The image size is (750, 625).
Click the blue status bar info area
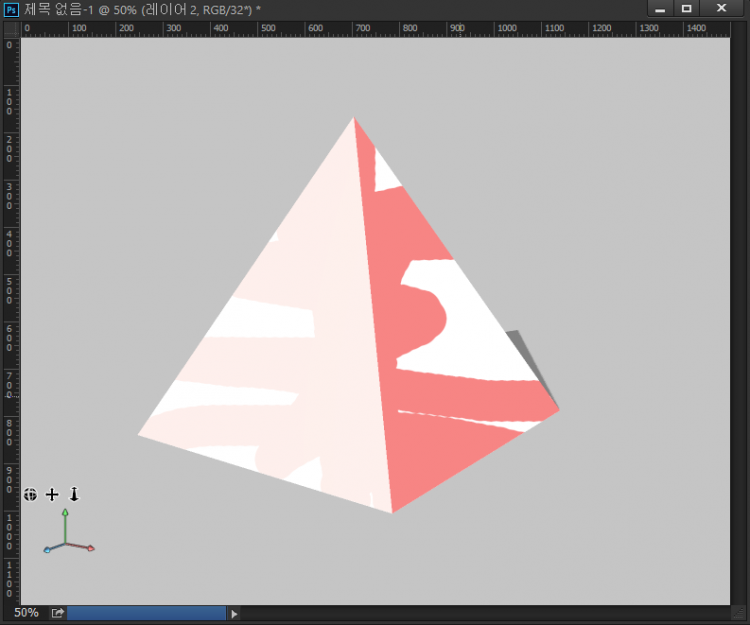tap(146, 613)
